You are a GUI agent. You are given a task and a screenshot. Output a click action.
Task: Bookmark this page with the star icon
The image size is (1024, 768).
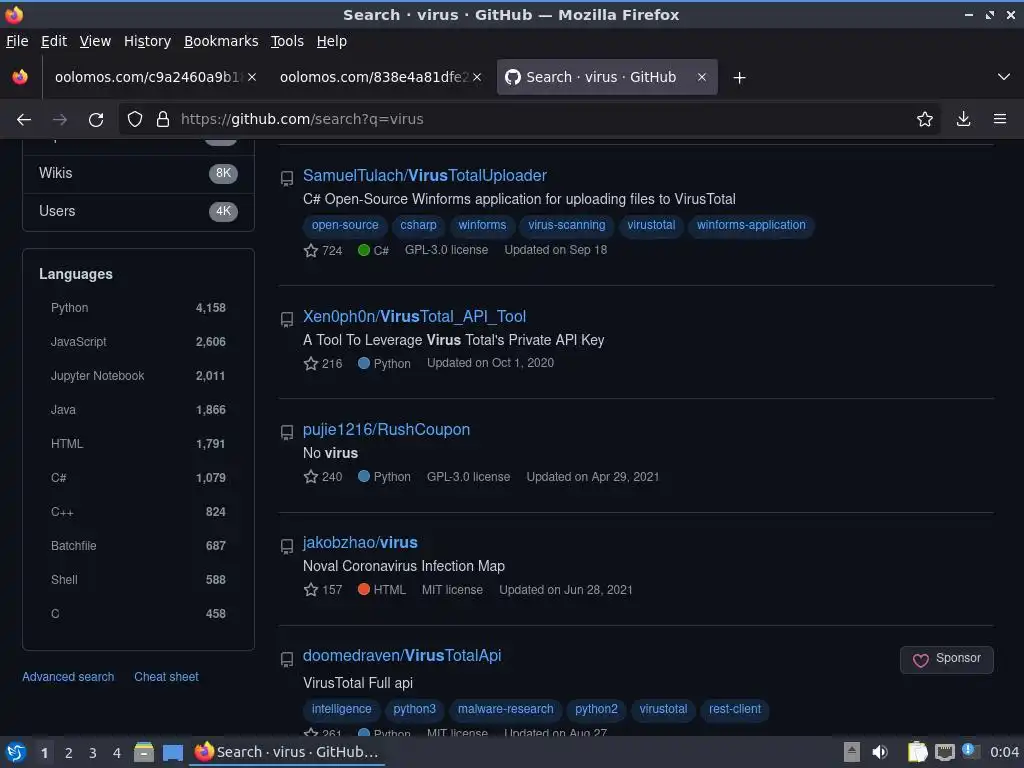(x=924, y=119)
